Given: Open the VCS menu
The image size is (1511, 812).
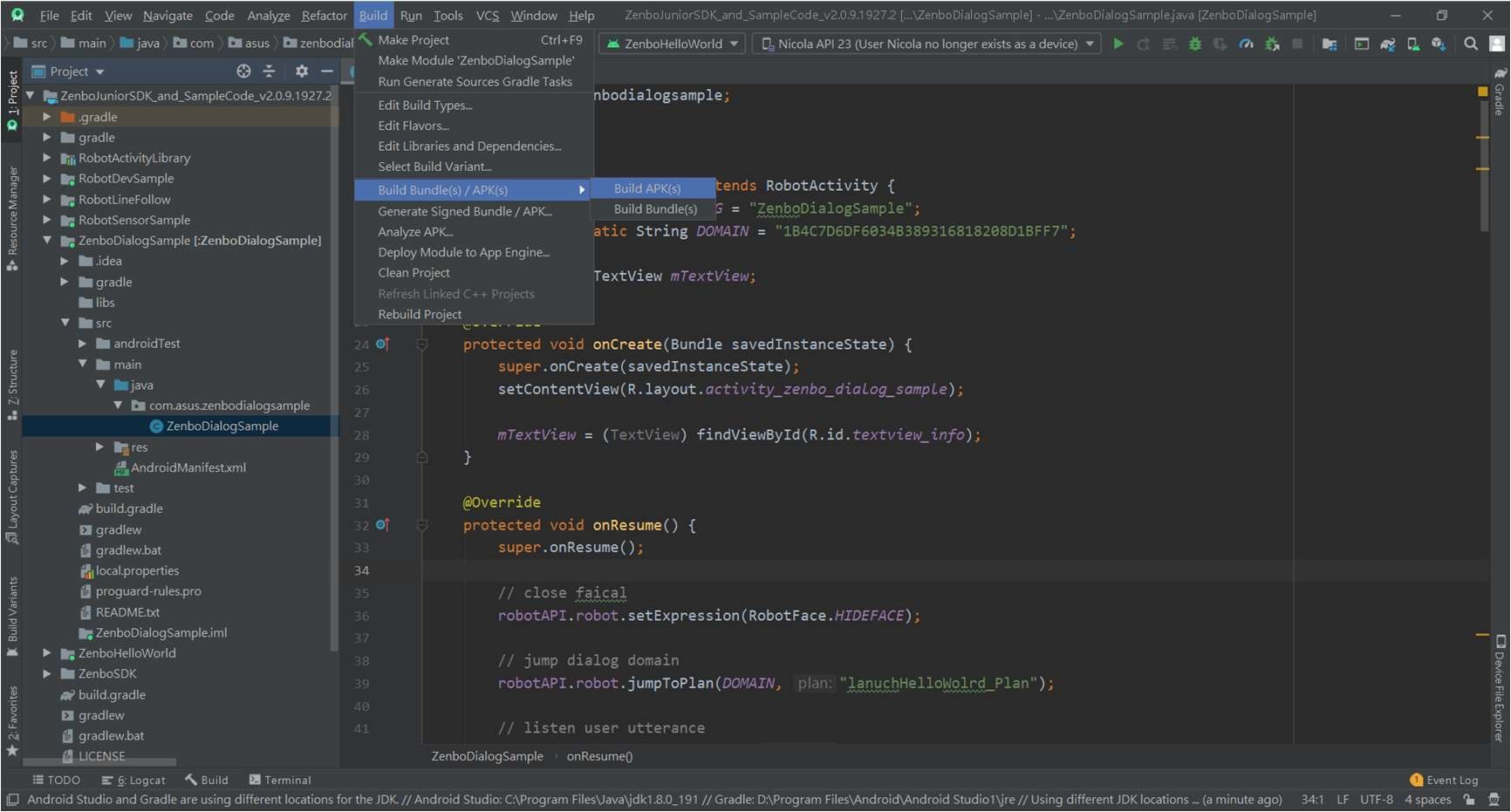Looking at the screenshot, I should click(x=487, y=16).
